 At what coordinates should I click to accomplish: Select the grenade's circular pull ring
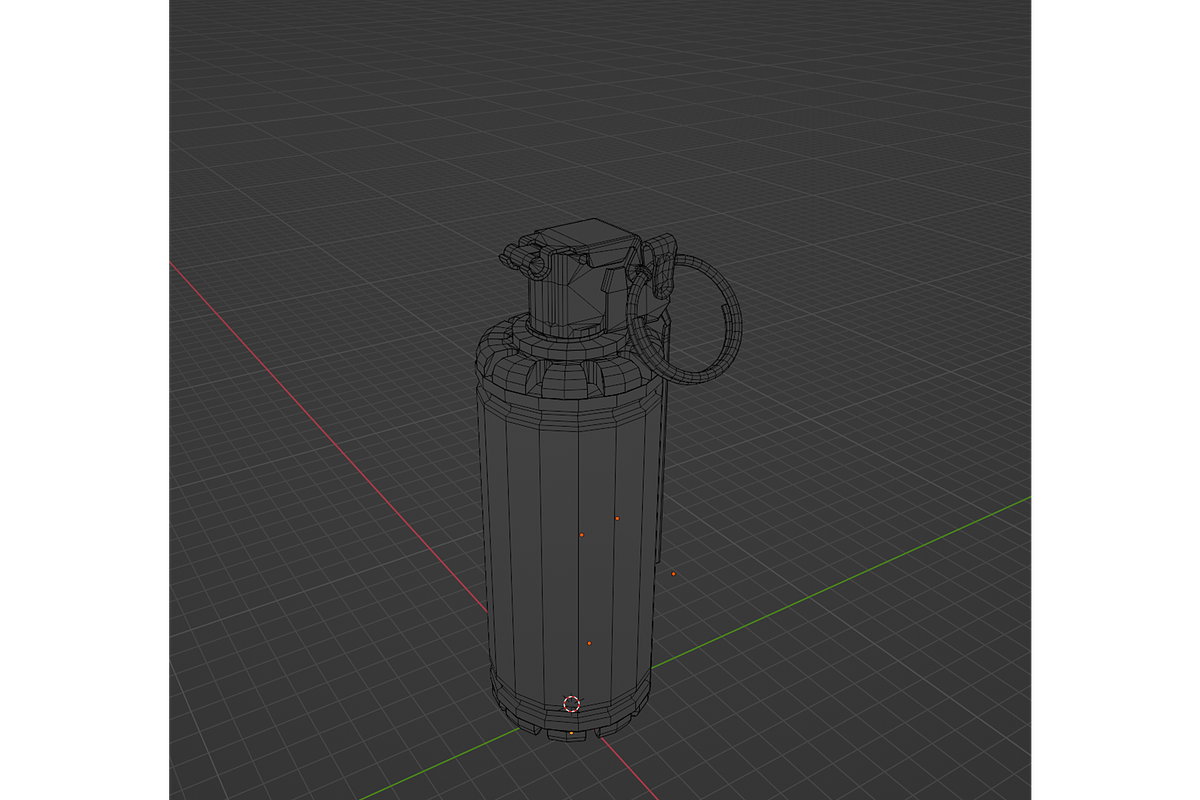point(685,318)
